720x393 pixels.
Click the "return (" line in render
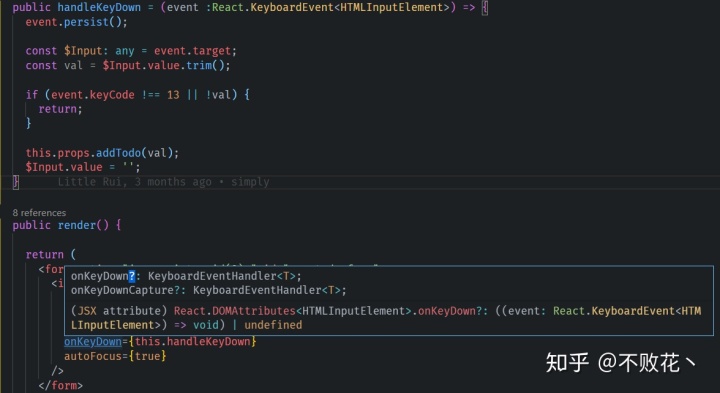pos(51,254)
